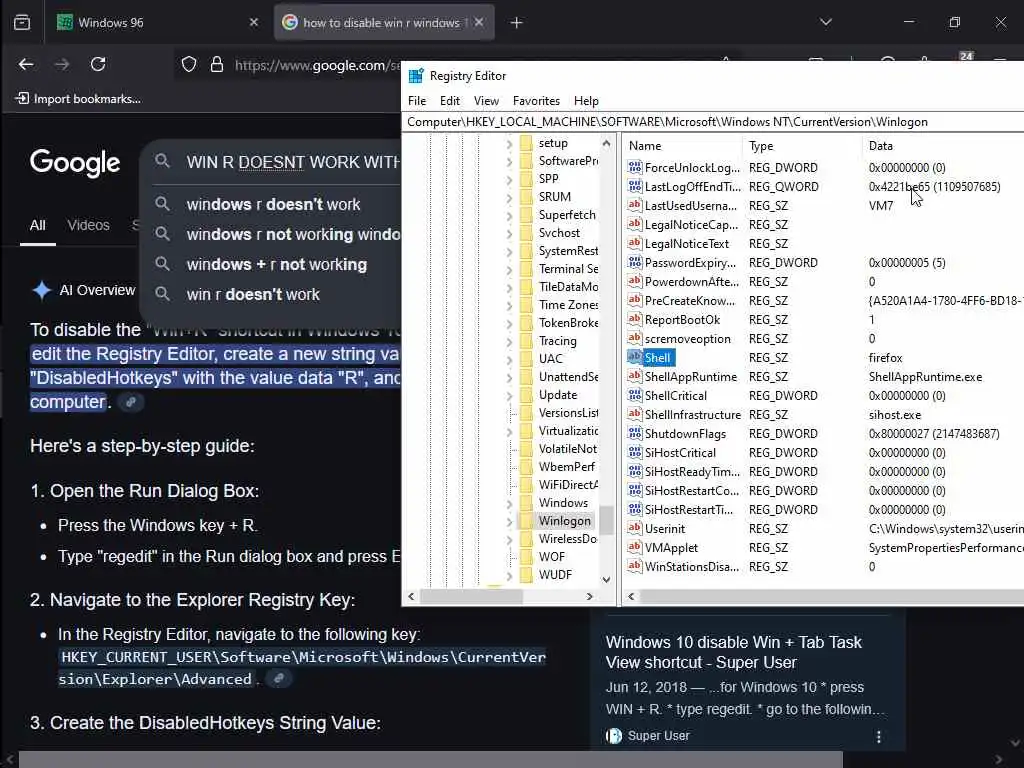This screenshot has width=1024, height=768.
Task: Expand the Svchost key chevron
Action: coord(509,233)
